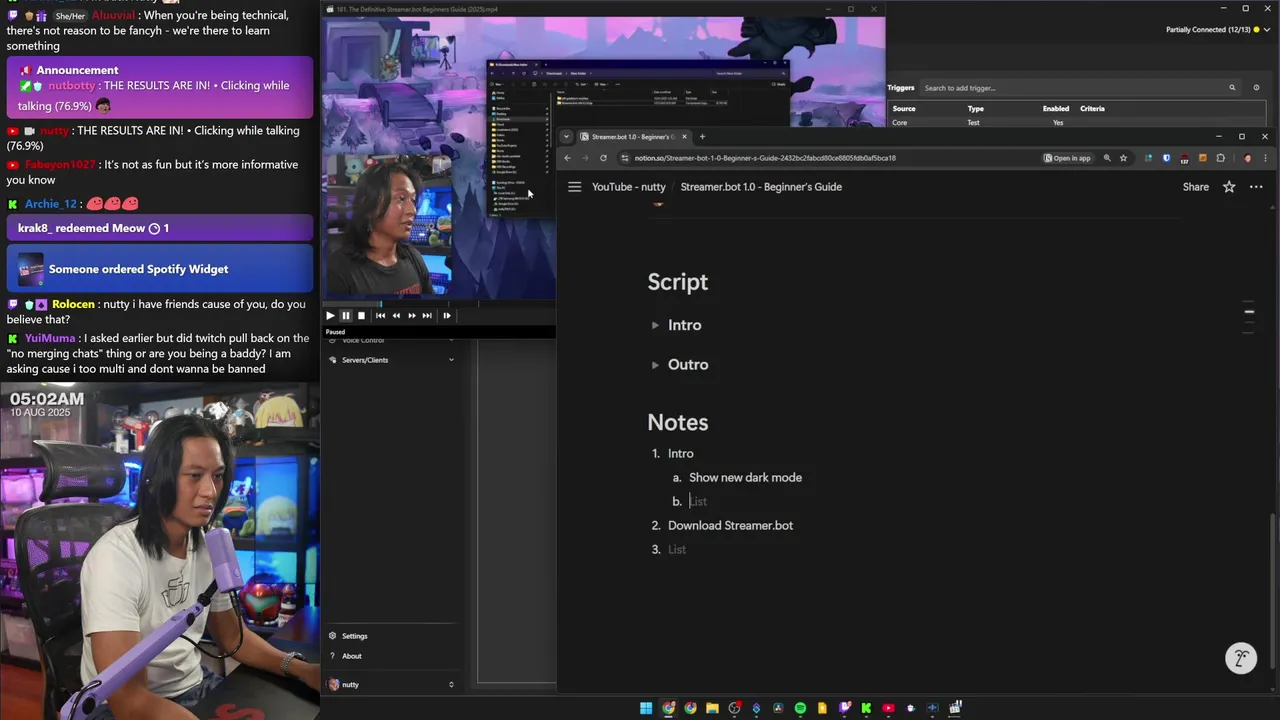Open the Bitwarden shield extension icon
This screenshot has height=720, width=1280.
tap(1166, 158)
